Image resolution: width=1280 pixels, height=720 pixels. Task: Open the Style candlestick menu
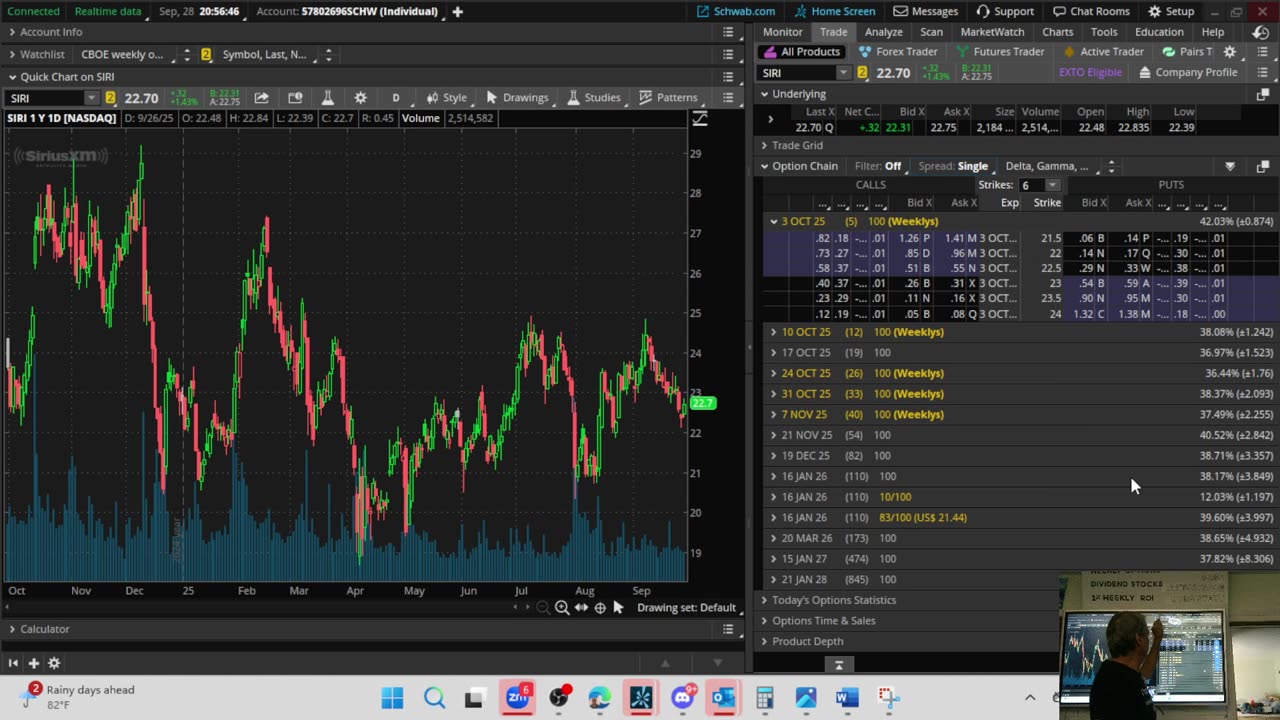(446, 98)
